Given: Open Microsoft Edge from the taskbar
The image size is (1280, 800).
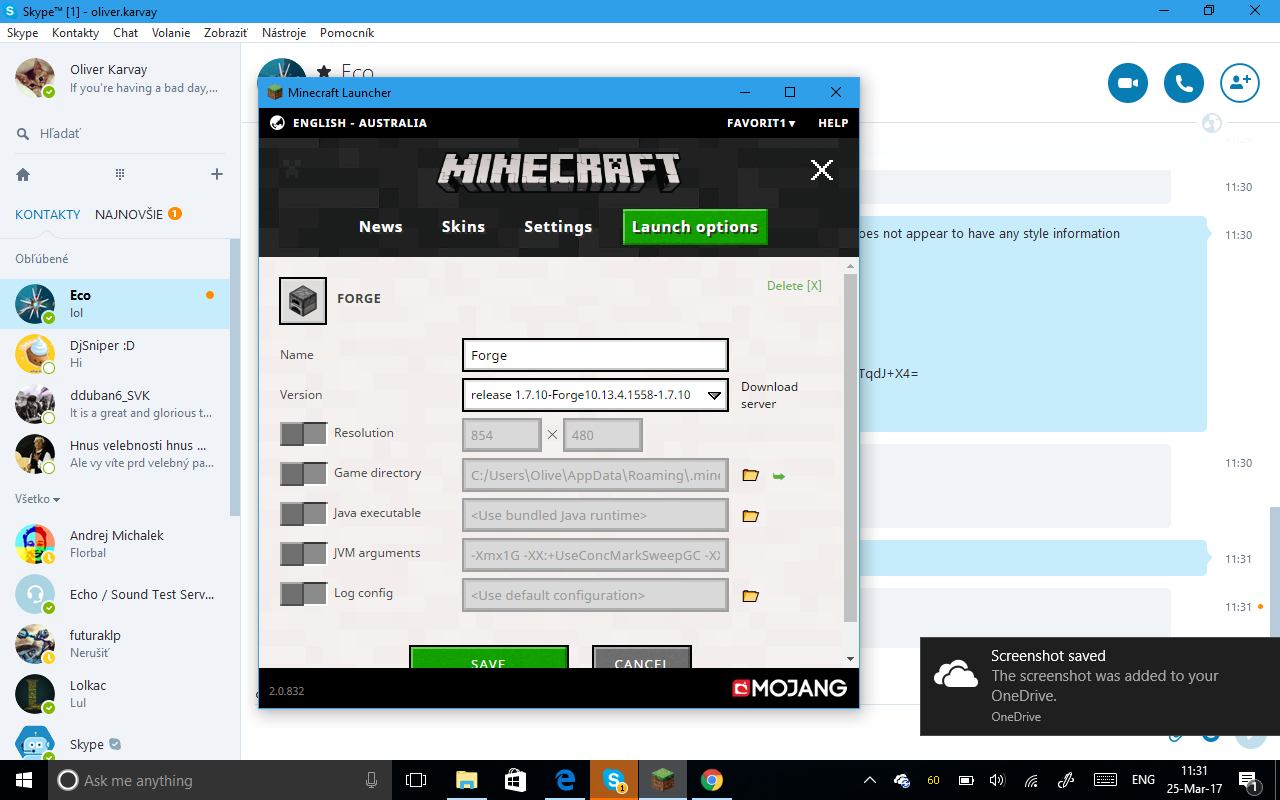Looking at the screenshot, I should pos(565,780).
